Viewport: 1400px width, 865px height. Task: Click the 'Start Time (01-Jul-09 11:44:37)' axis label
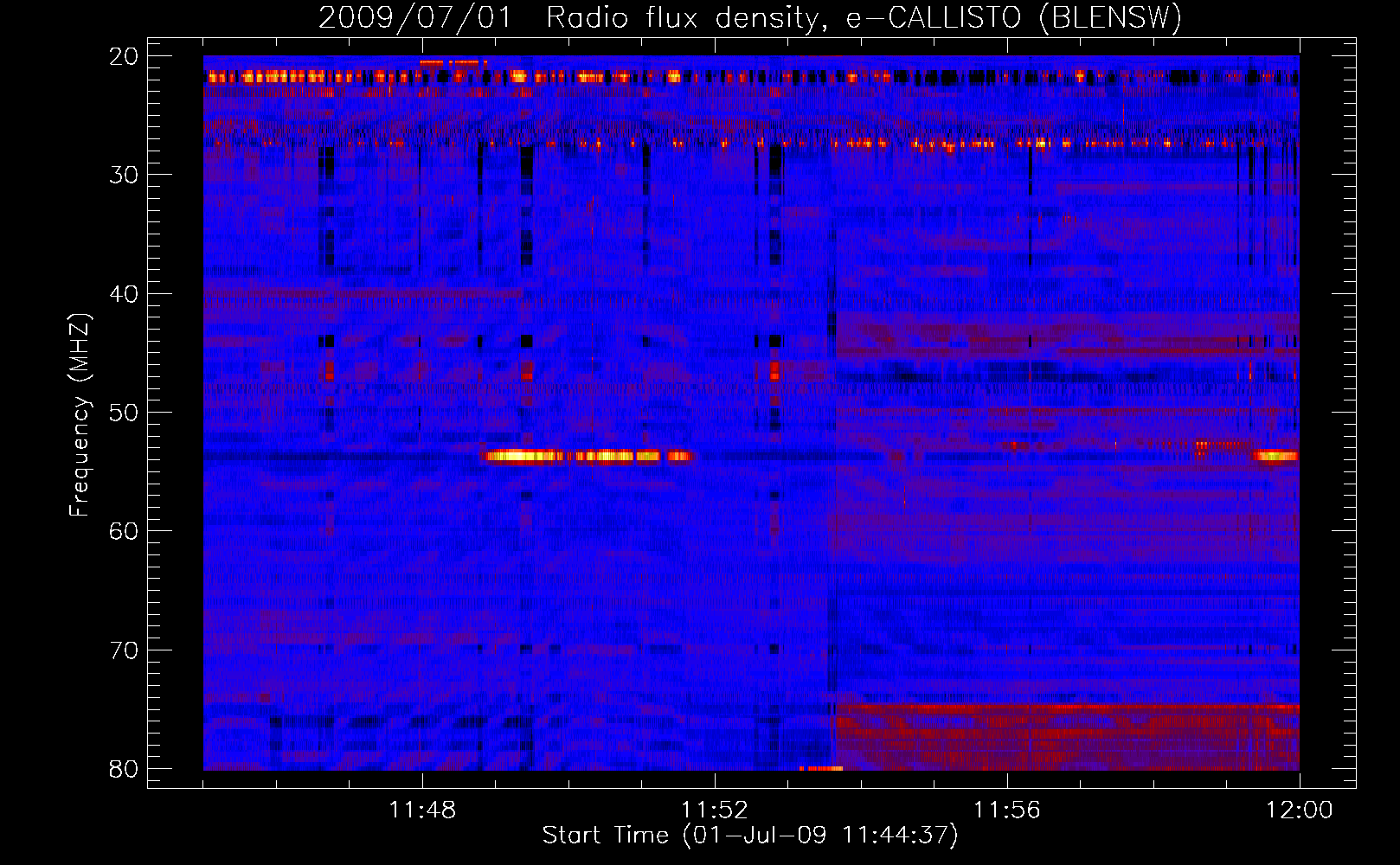click(x=750, y=836)
